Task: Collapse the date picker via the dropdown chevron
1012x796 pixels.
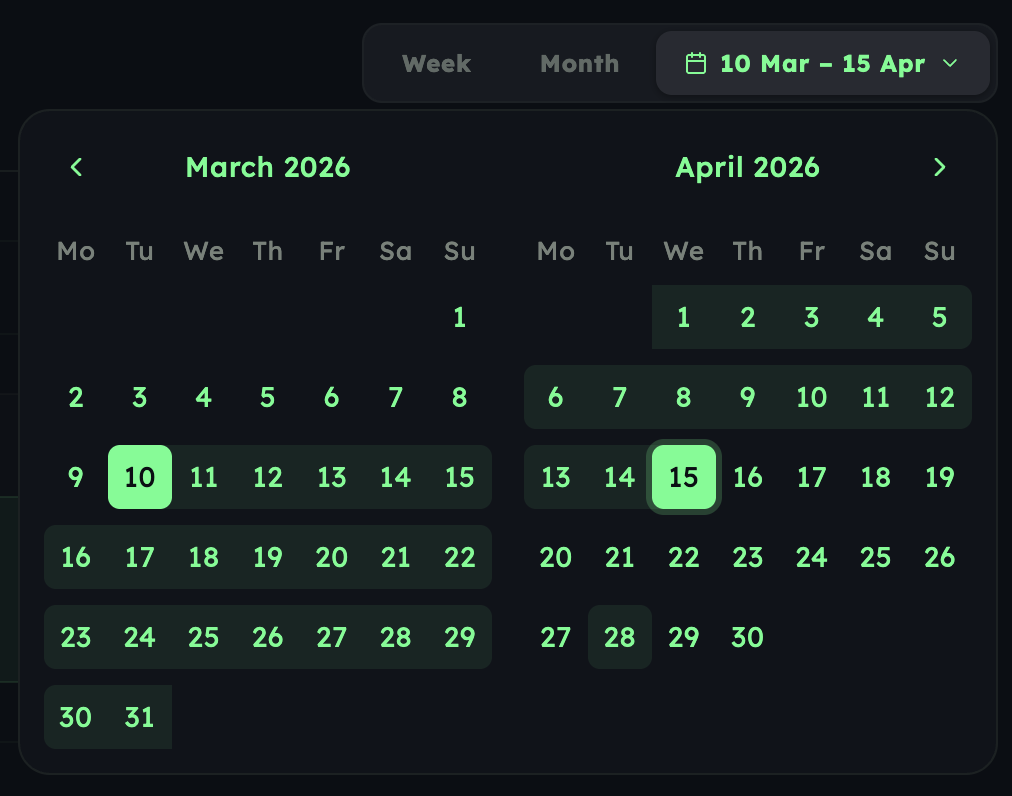Action: tap(950, 64)
